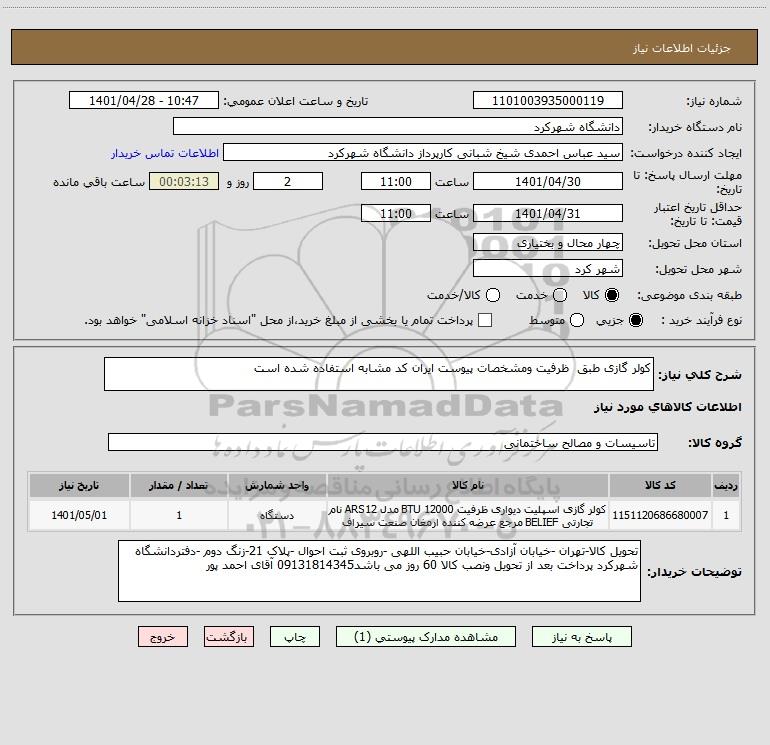The height and width of the screenshot is (745, 770).
Task: Click the product name cell کولر گازی اسپلیت
Action: [468, 515]
